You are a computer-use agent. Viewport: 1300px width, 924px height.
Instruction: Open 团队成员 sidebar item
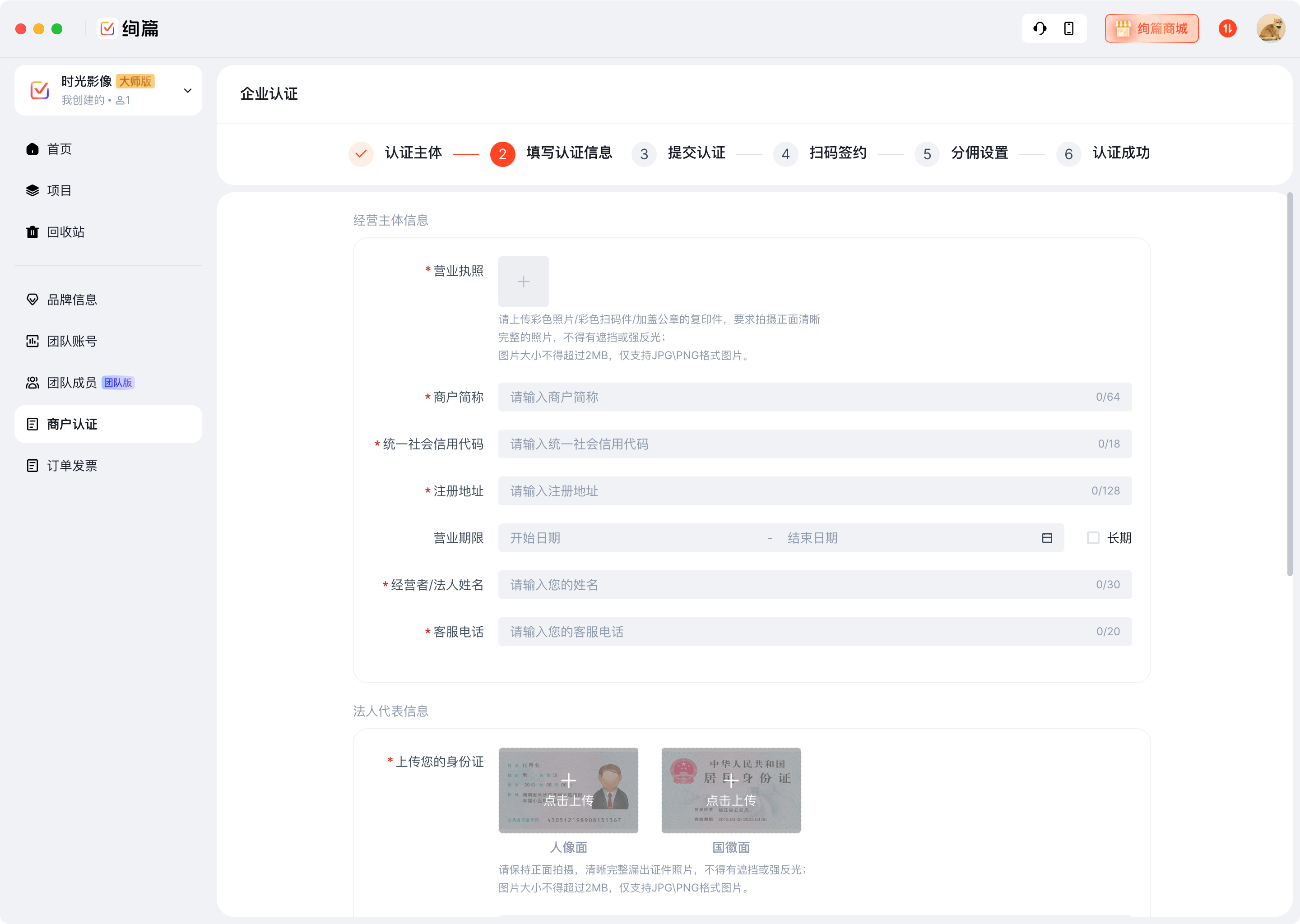click(x=72, y=383)
